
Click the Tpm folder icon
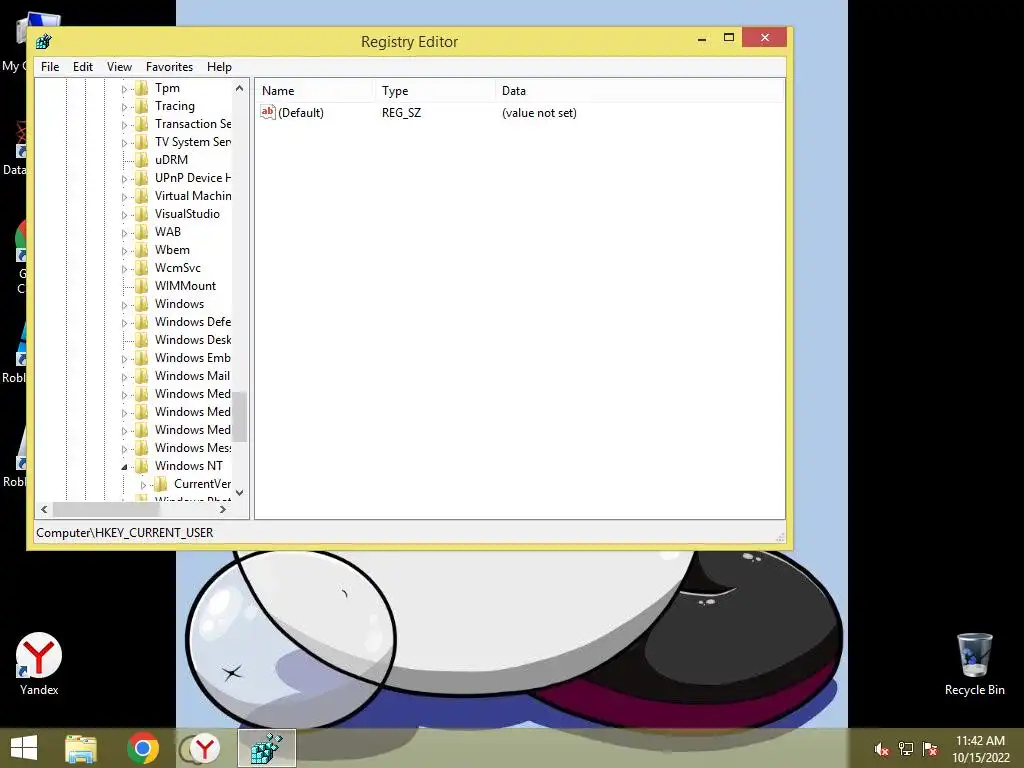pos(142,88)
